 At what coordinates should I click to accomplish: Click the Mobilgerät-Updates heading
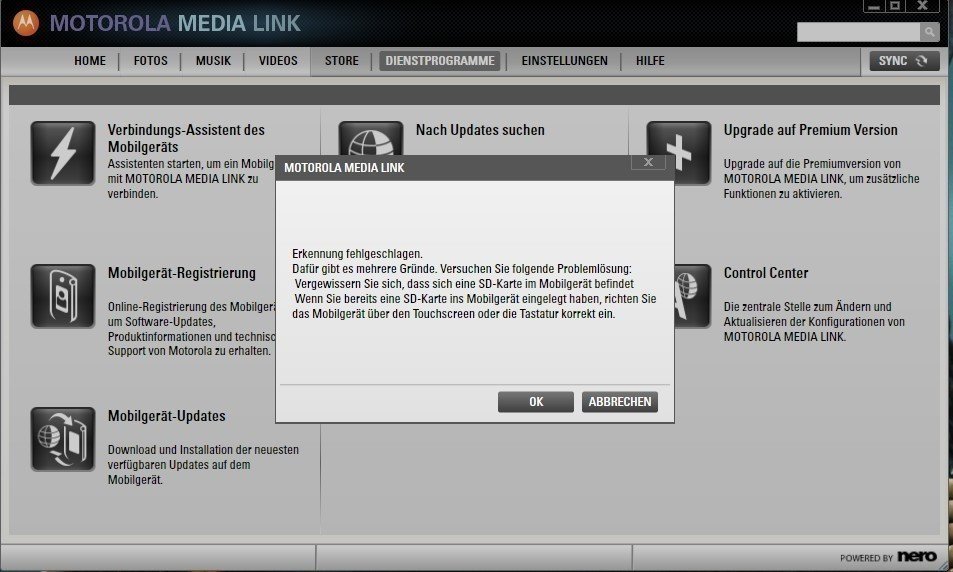point(167,416)
